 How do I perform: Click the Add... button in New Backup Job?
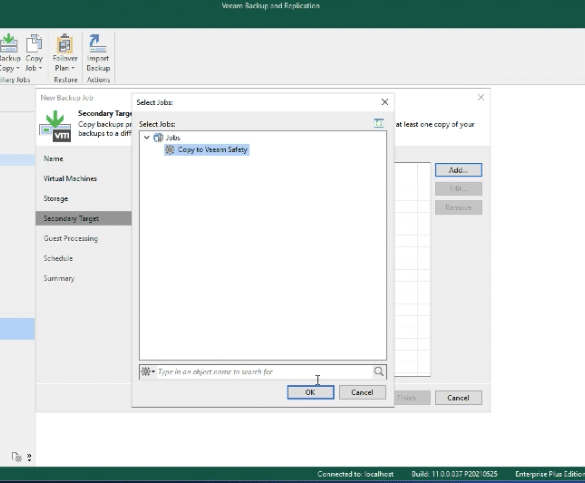point(458,170)
